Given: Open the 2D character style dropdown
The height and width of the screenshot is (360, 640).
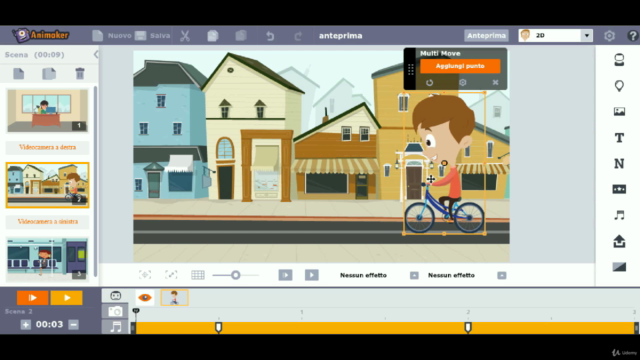Looking at the screenshot, I should [556, 36].
